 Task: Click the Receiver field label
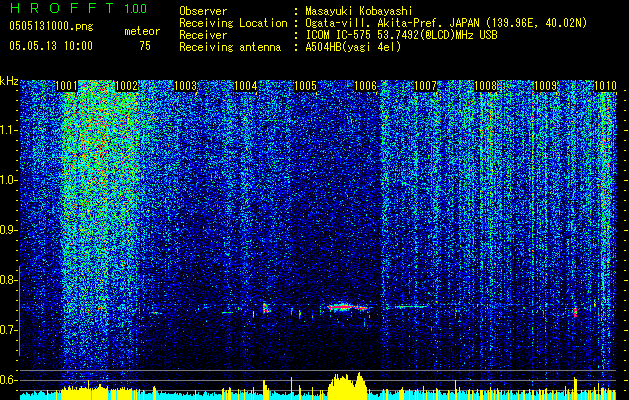203,35
